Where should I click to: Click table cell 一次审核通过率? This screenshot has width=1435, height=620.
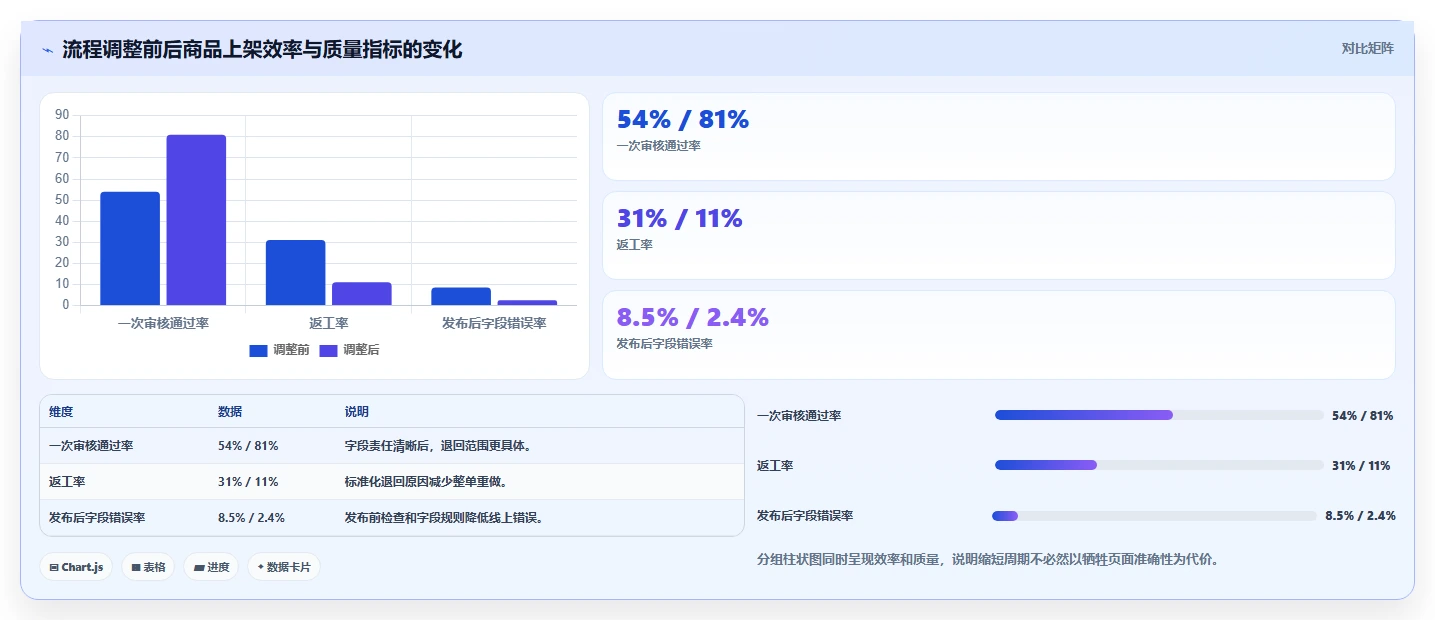point(91,446)
